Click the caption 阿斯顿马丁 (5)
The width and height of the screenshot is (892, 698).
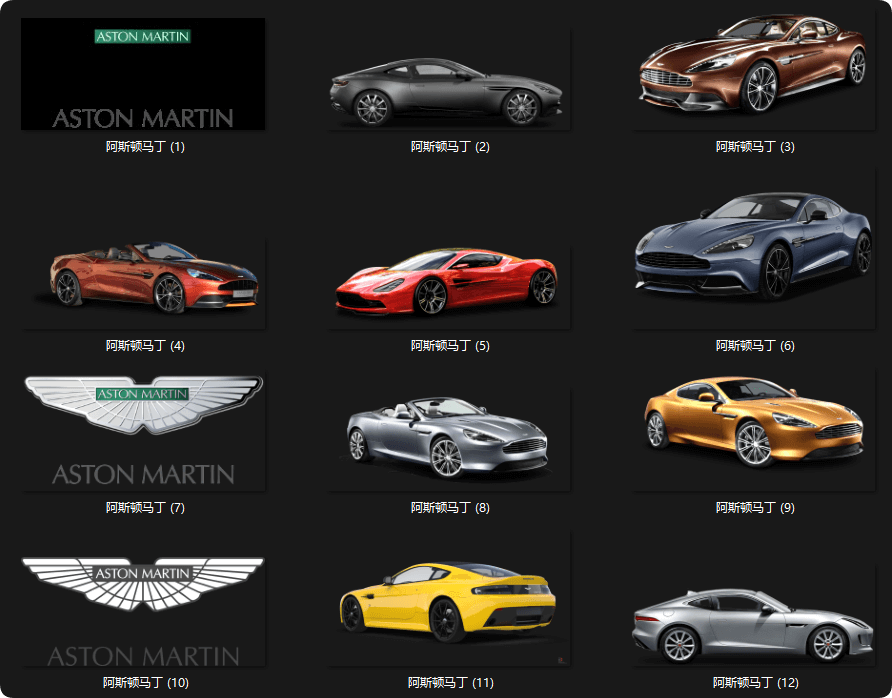click(x=450, y=346)
